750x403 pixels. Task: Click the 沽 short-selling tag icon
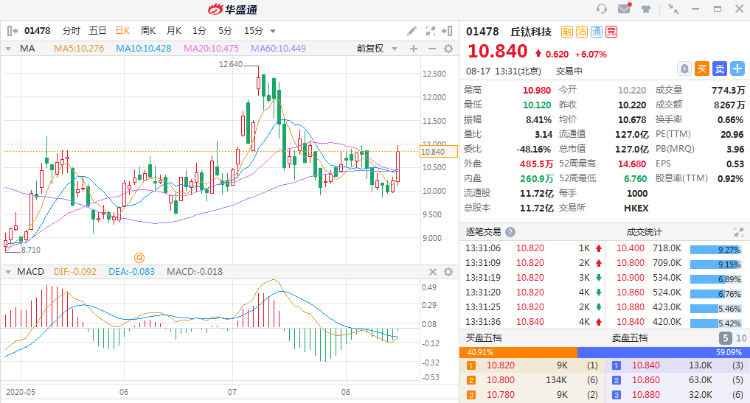tap(582, 32)
